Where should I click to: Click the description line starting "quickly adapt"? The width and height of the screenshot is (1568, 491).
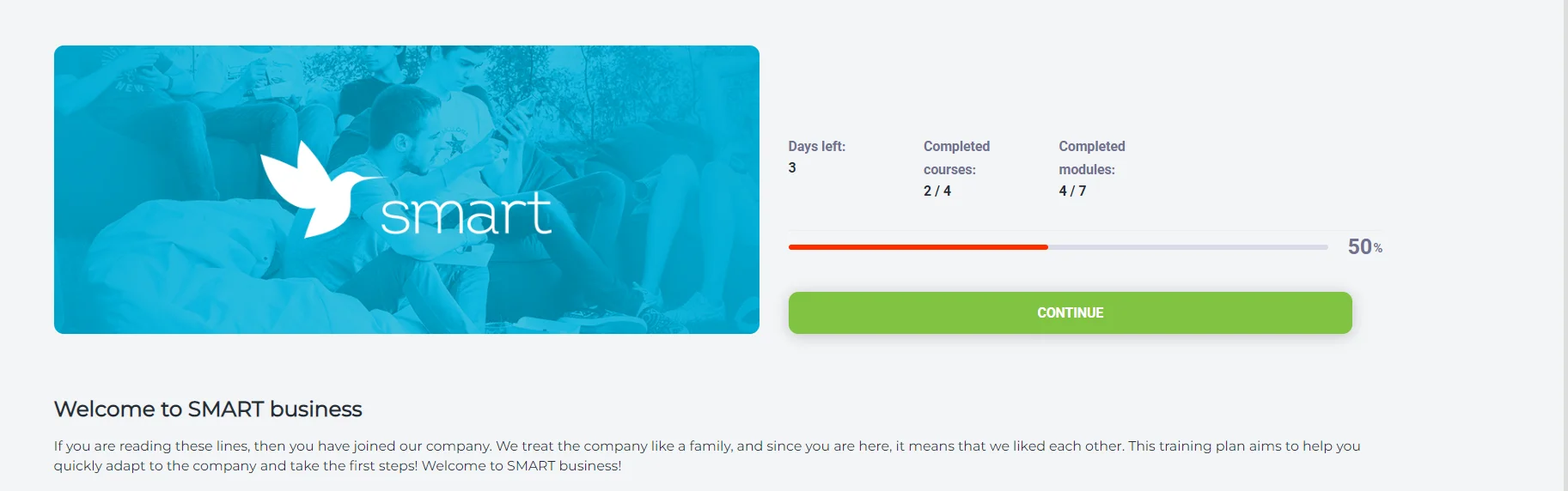pos(337,466)
